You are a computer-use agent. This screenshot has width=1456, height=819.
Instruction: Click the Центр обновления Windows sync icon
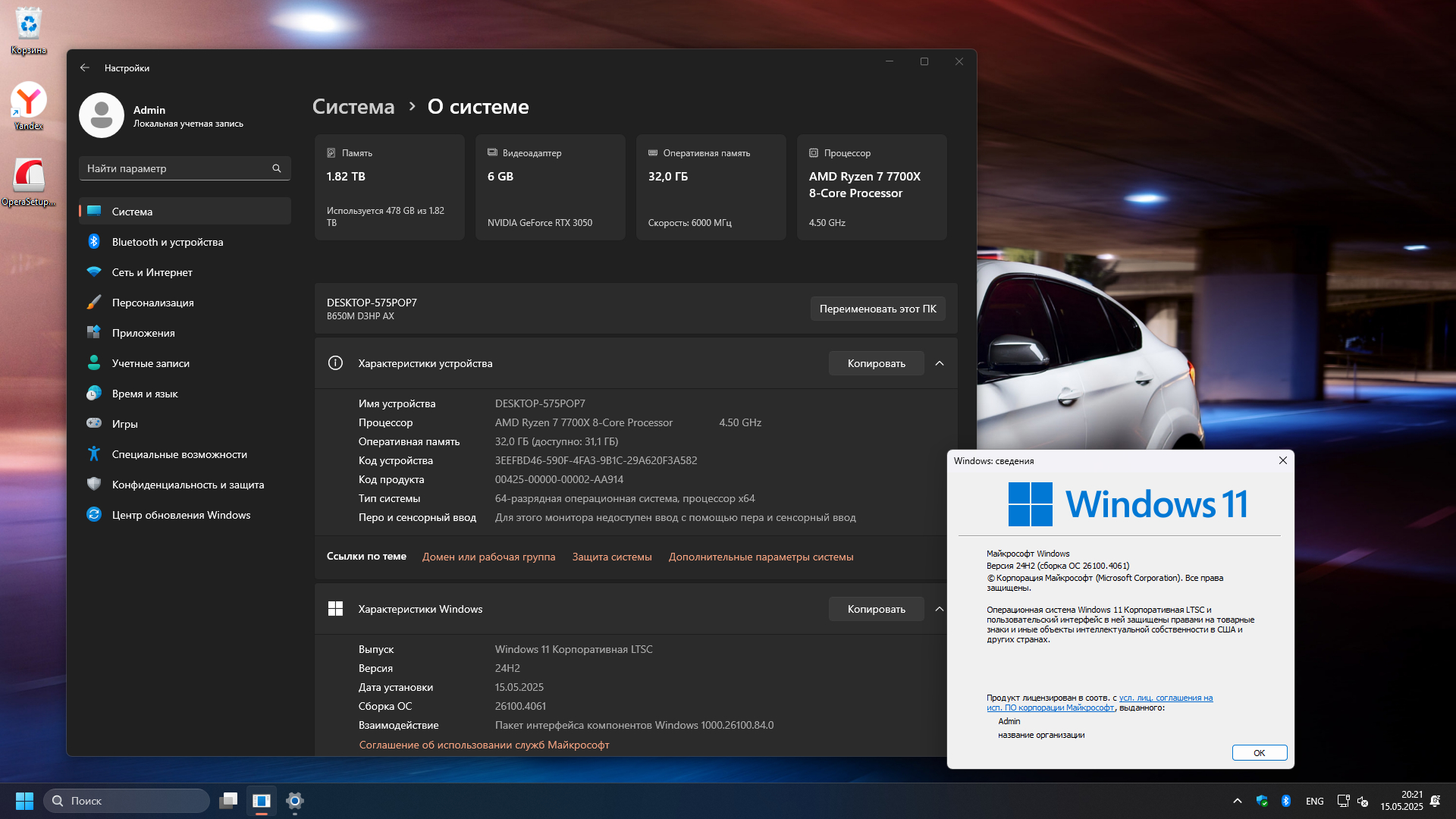[94, 514]
